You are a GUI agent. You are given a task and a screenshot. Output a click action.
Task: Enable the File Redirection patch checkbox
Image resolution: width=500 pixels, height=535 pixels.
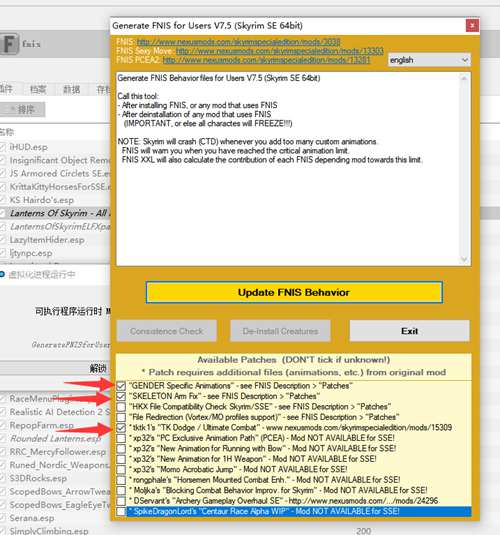121,417
